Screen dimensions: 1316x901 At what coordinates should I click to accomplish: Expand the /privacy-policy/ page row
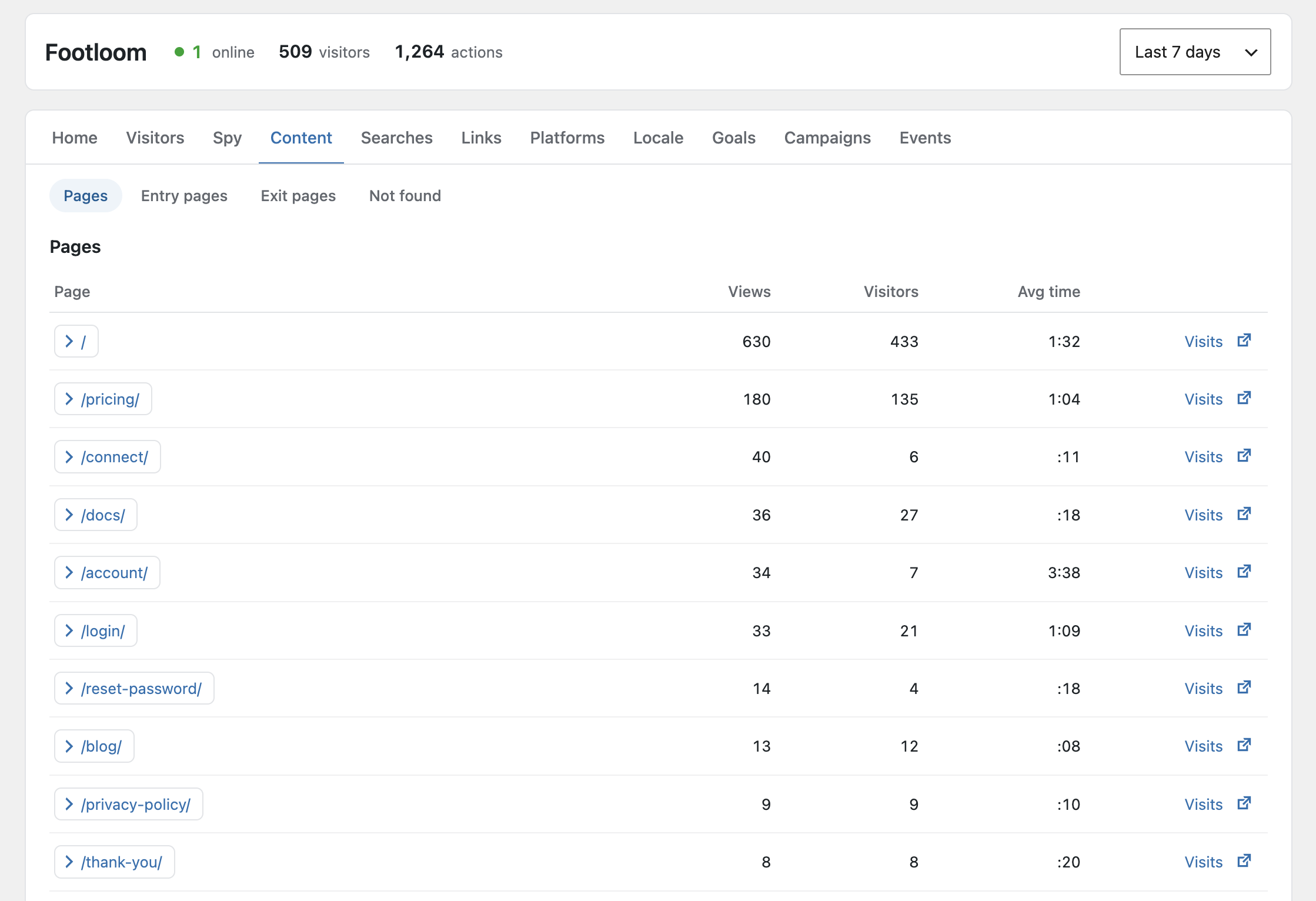point(129,805)
